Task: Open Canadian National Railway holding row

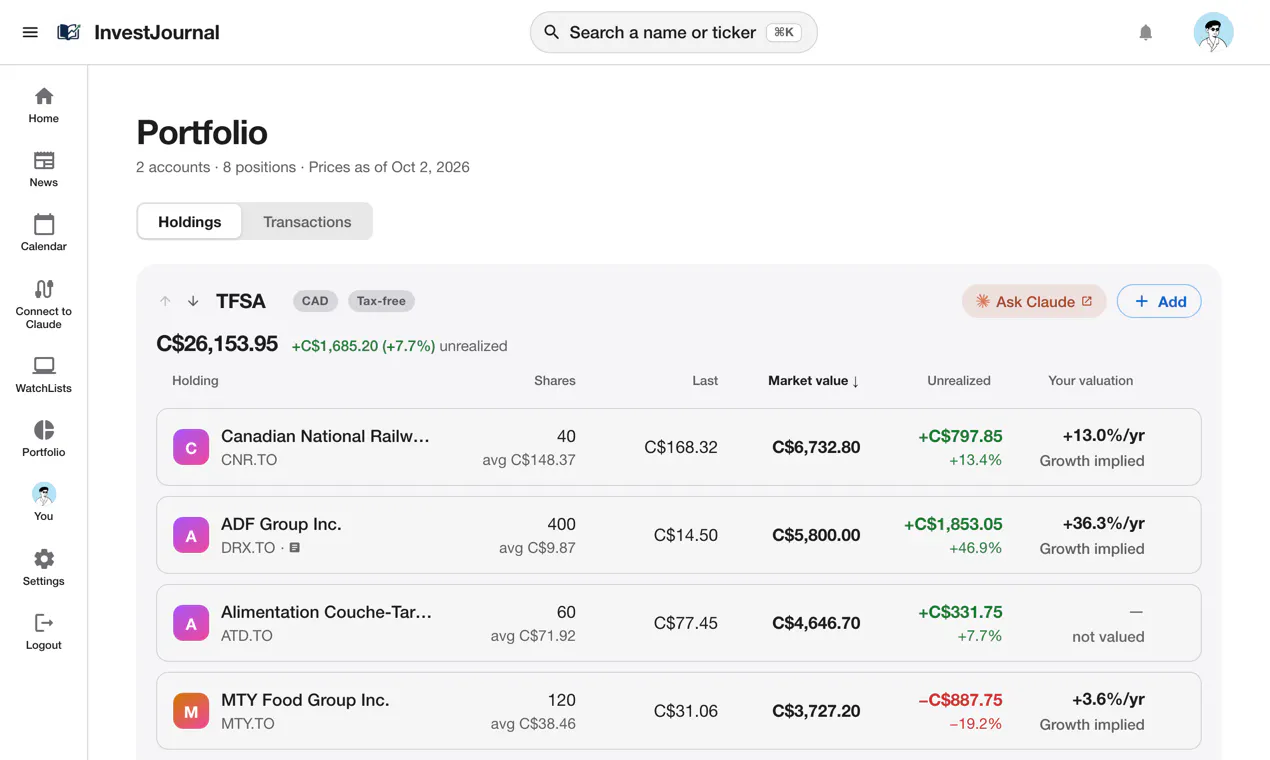Action: [x=679, y=447]
